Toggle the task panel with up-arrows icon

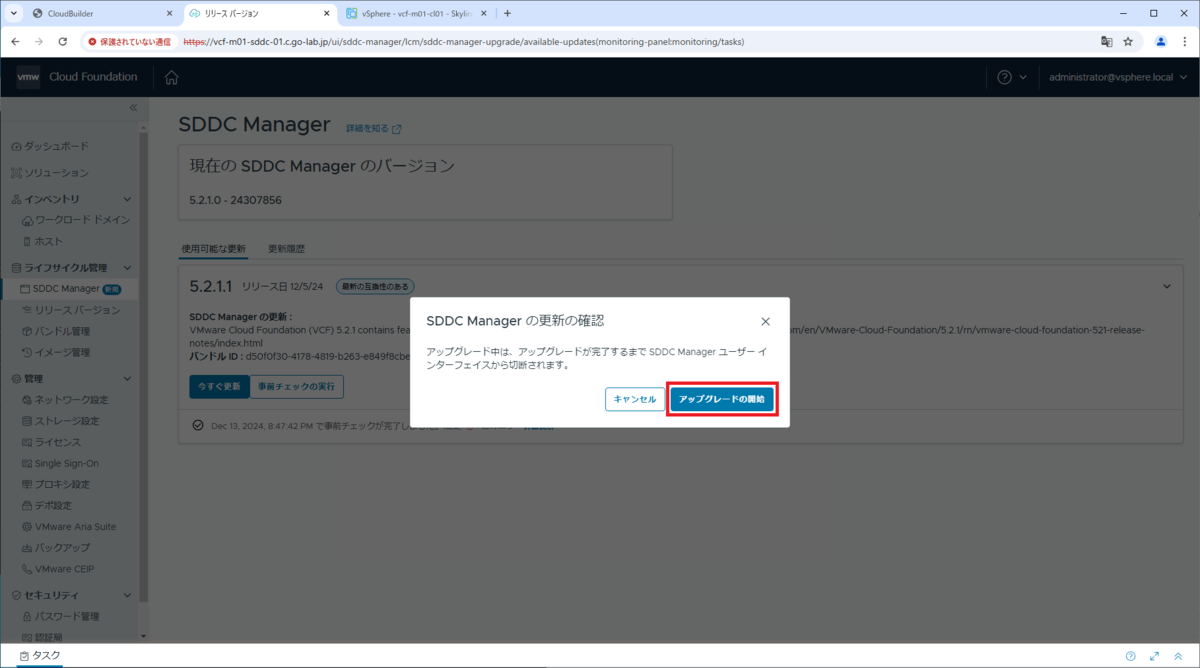click(x=1179, y=656)
